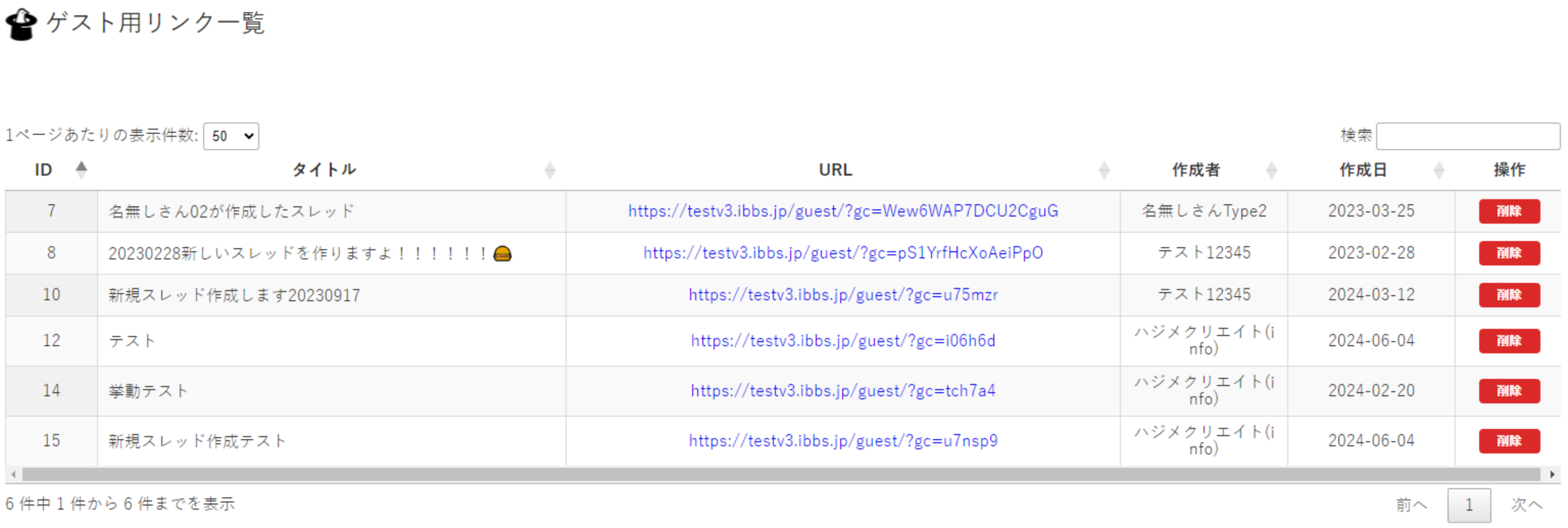
Task: Open guest link ending in gc=tch7a4
Action: pos(842,390)
